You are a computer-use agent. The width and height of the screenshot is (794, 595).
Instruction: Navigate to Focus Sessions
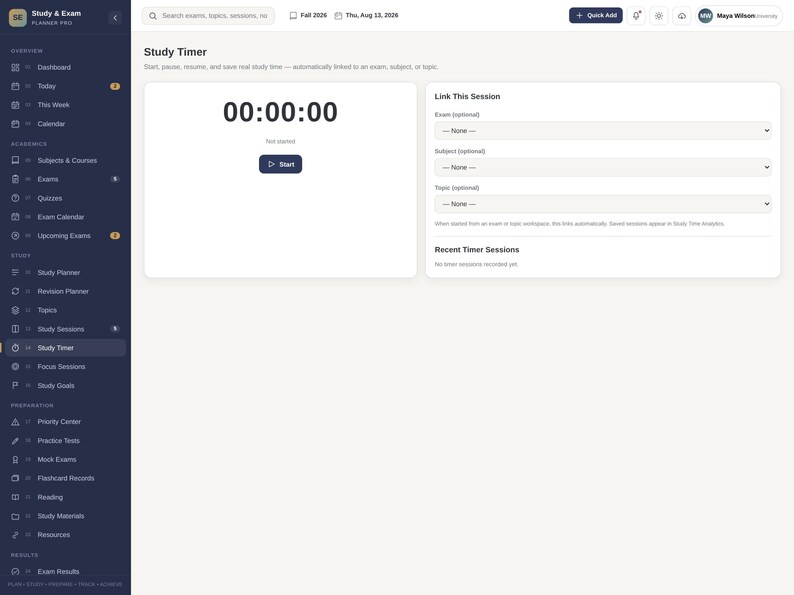65,367
